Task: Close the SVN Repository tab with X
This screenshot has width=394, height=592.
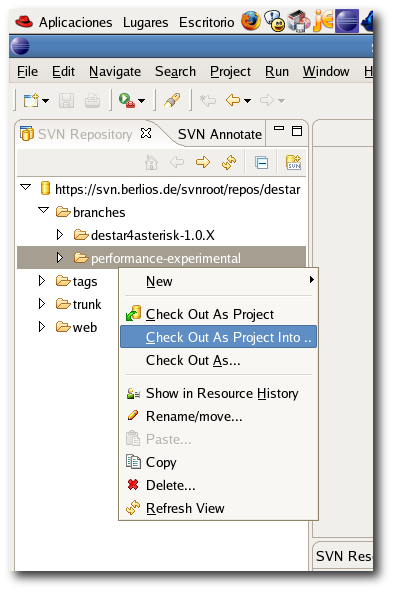Action: (x=146, y=133)
